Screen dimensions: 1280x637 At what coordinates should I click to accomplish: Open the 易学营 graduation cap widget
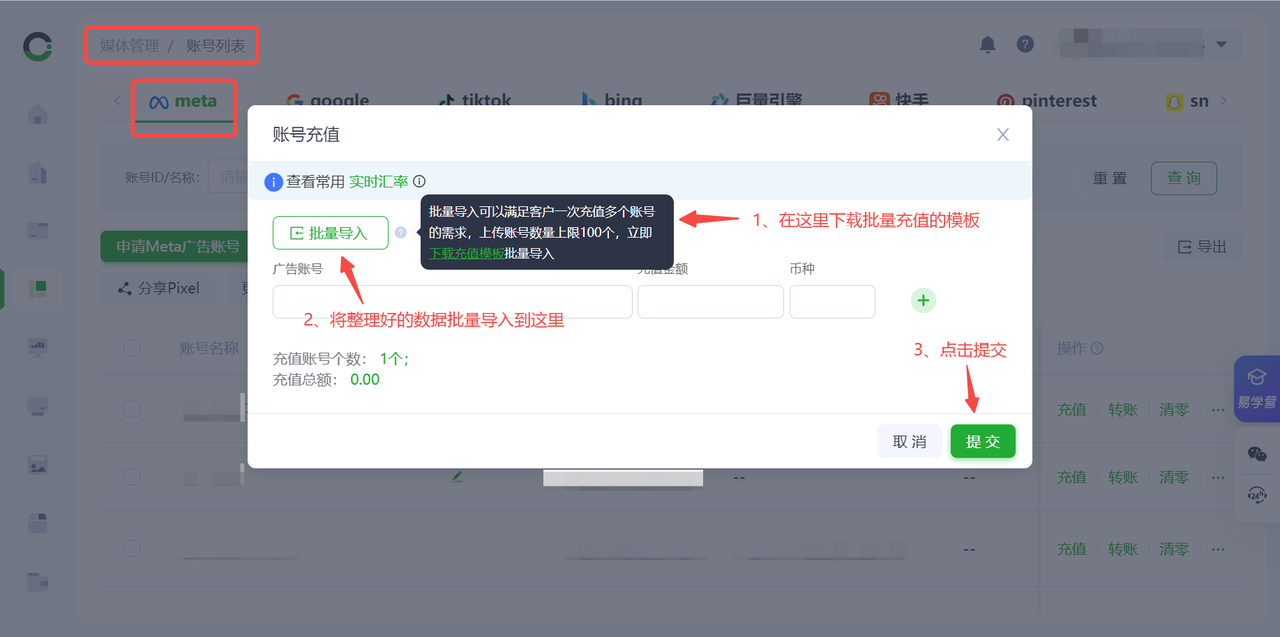[1257, 385]
